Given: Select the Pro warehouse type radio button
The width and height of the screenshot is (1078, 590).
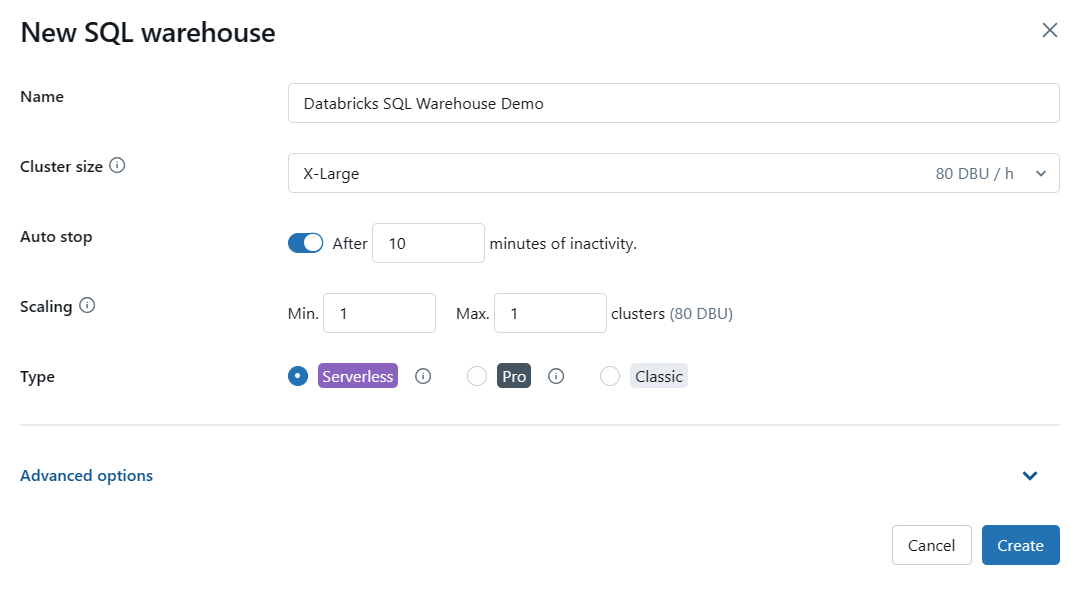Looking at the screenshot, I should click(477, 376).
